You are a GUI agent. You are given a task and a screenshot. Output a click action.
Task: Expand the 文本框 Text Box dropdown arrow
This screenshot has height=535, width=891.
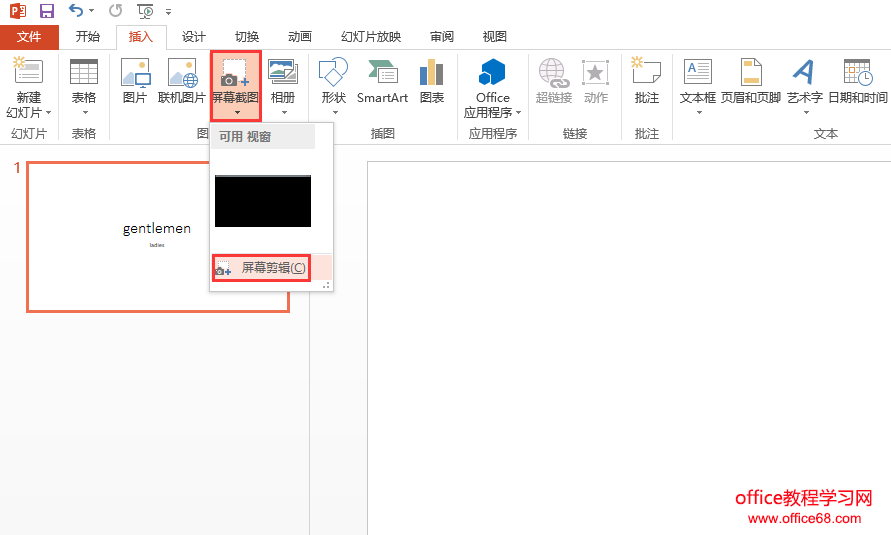700,112
